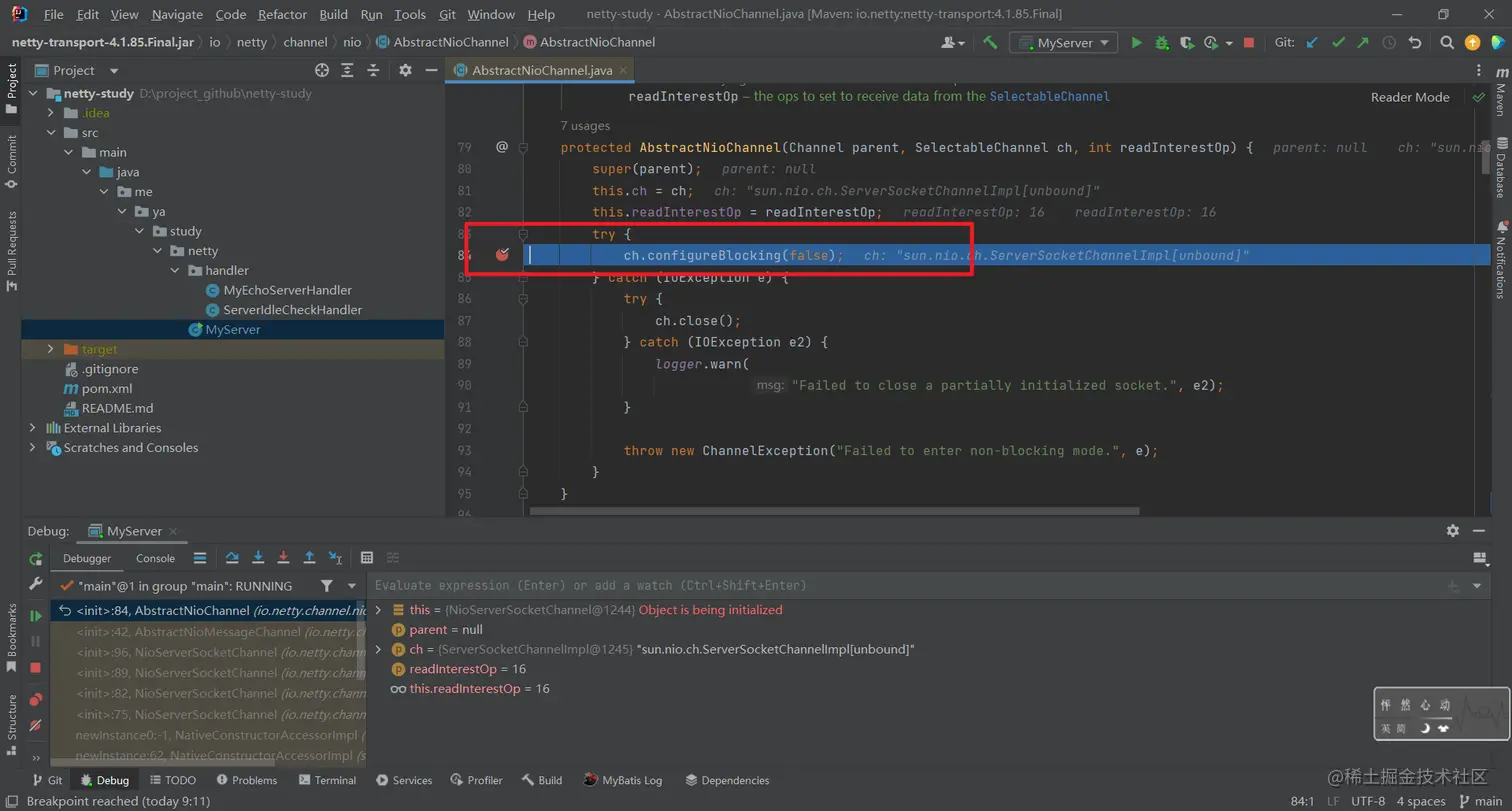Open the MyBatis Log tool window

click(624, 780)
